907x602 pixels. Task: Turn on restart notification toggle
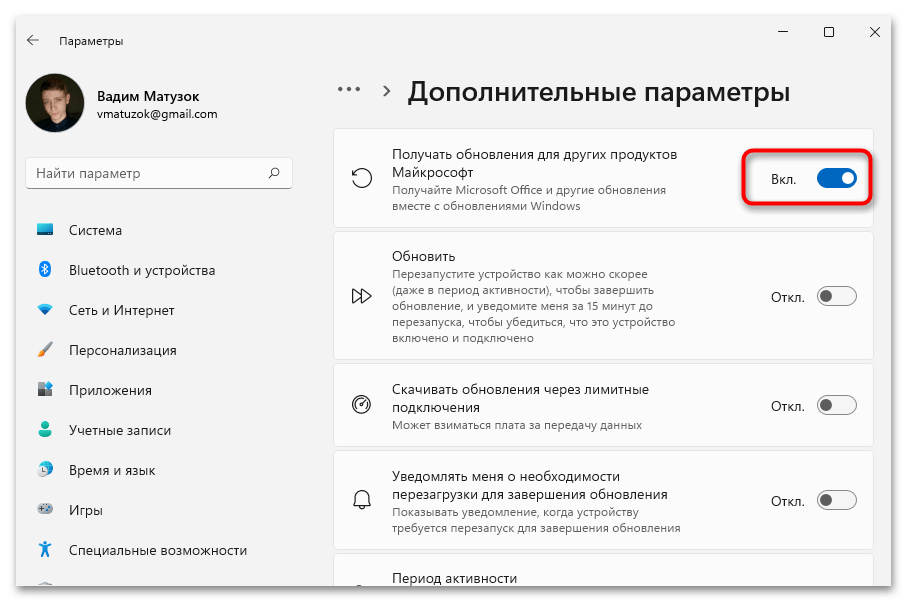click(x=837, y=500)
